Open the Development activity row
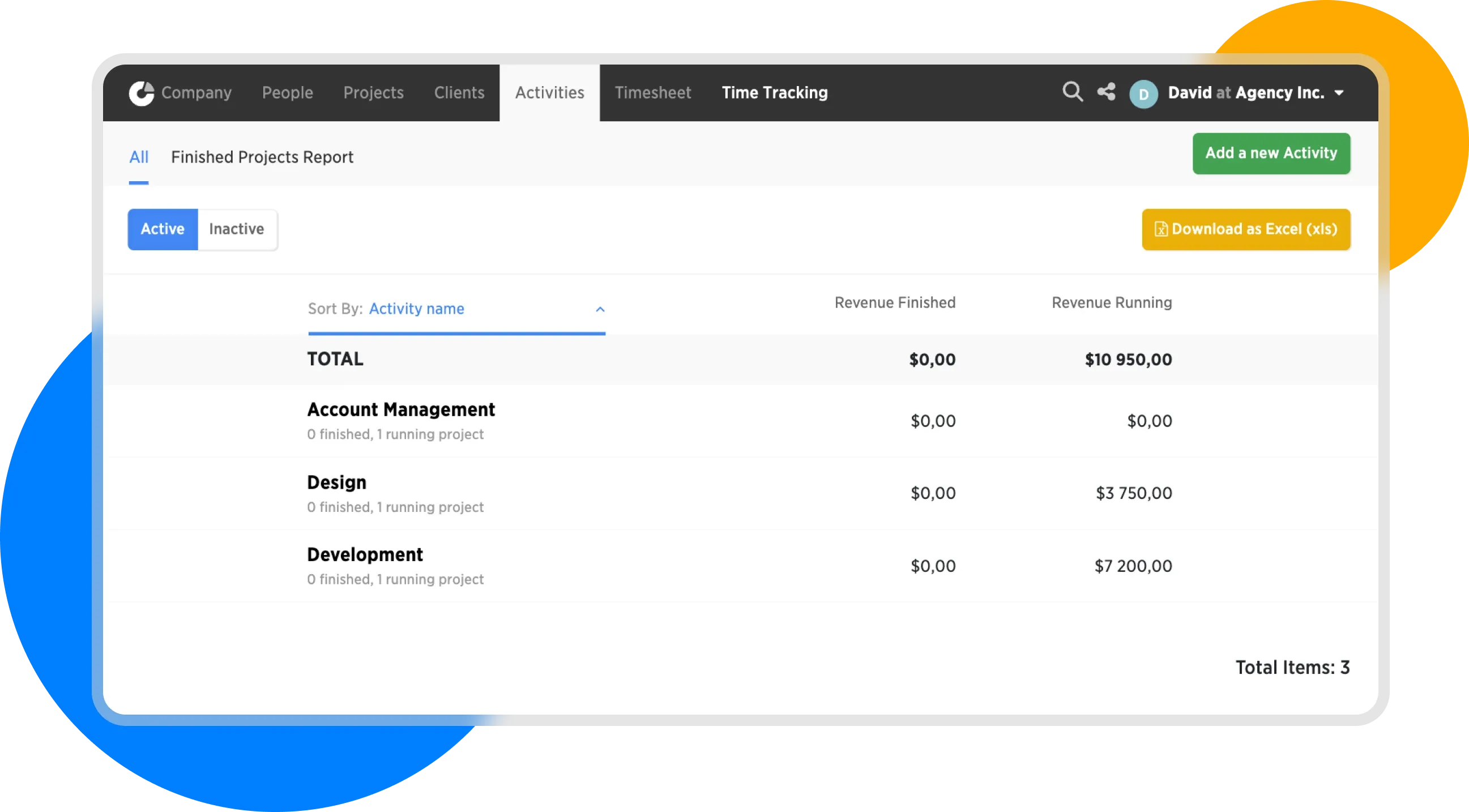Viewport: 1469px width, 812px height. tap(365, 555)
